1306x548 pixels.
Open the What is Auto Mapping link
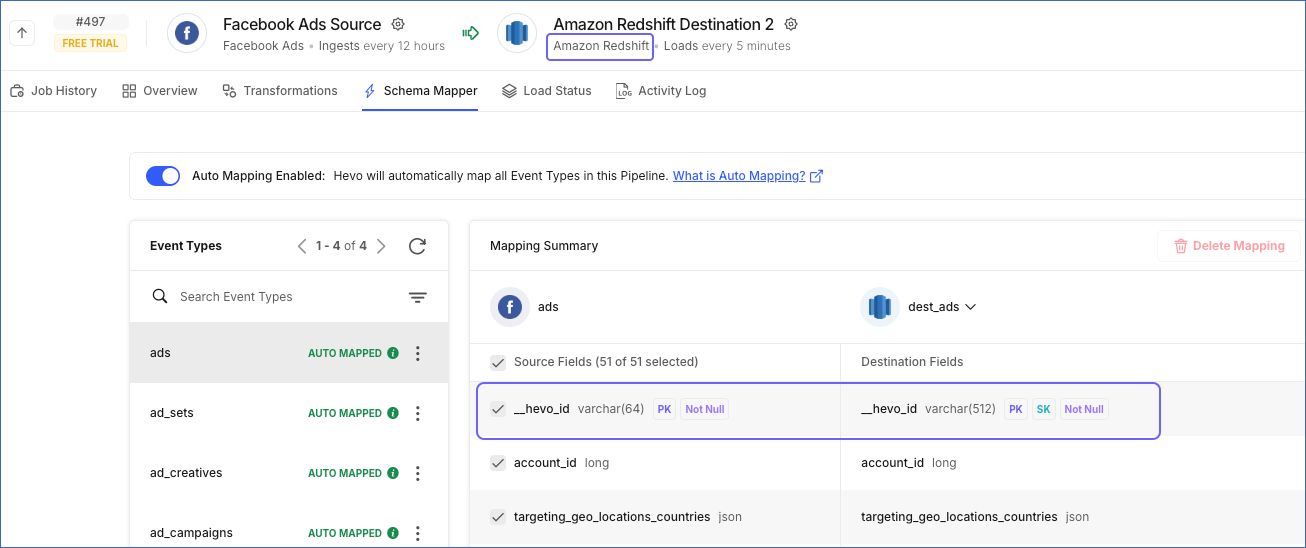(739, 176)
